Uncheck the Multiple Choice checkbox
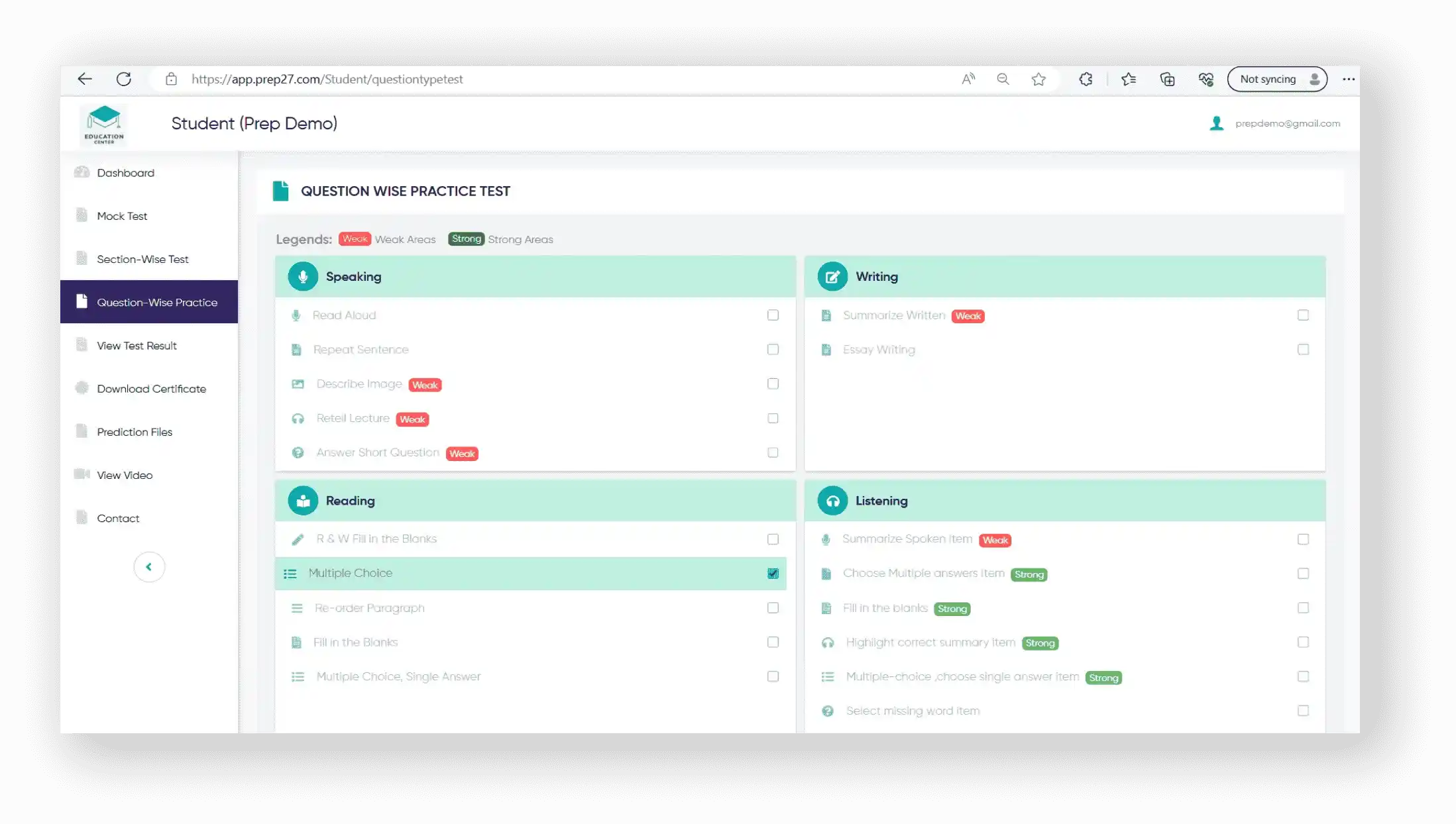This screenshot has height=824, width=1456. (x=773, y=574)
